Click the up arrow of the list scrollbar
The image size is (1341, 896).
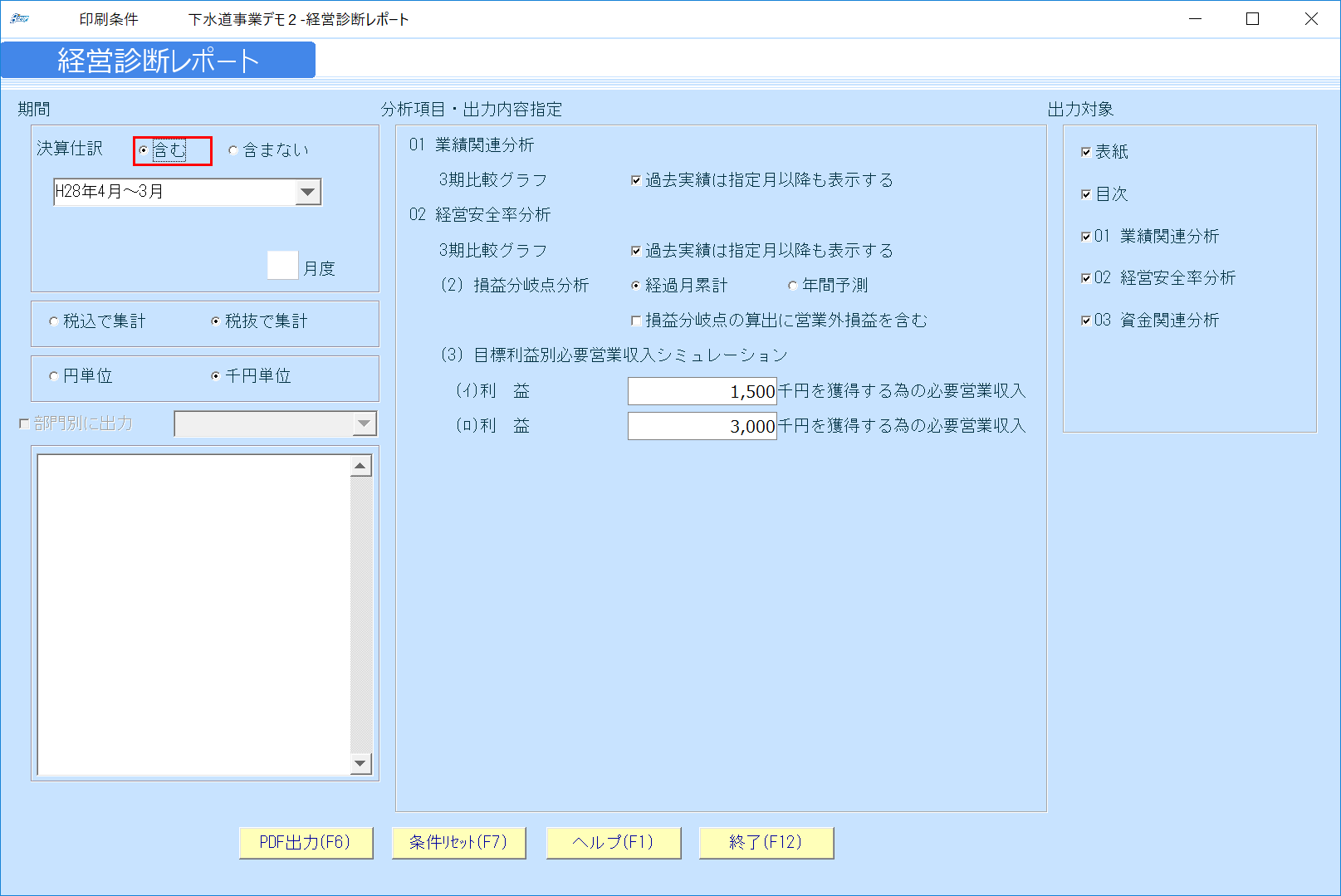pyautogui.click(x=359, y=465)
